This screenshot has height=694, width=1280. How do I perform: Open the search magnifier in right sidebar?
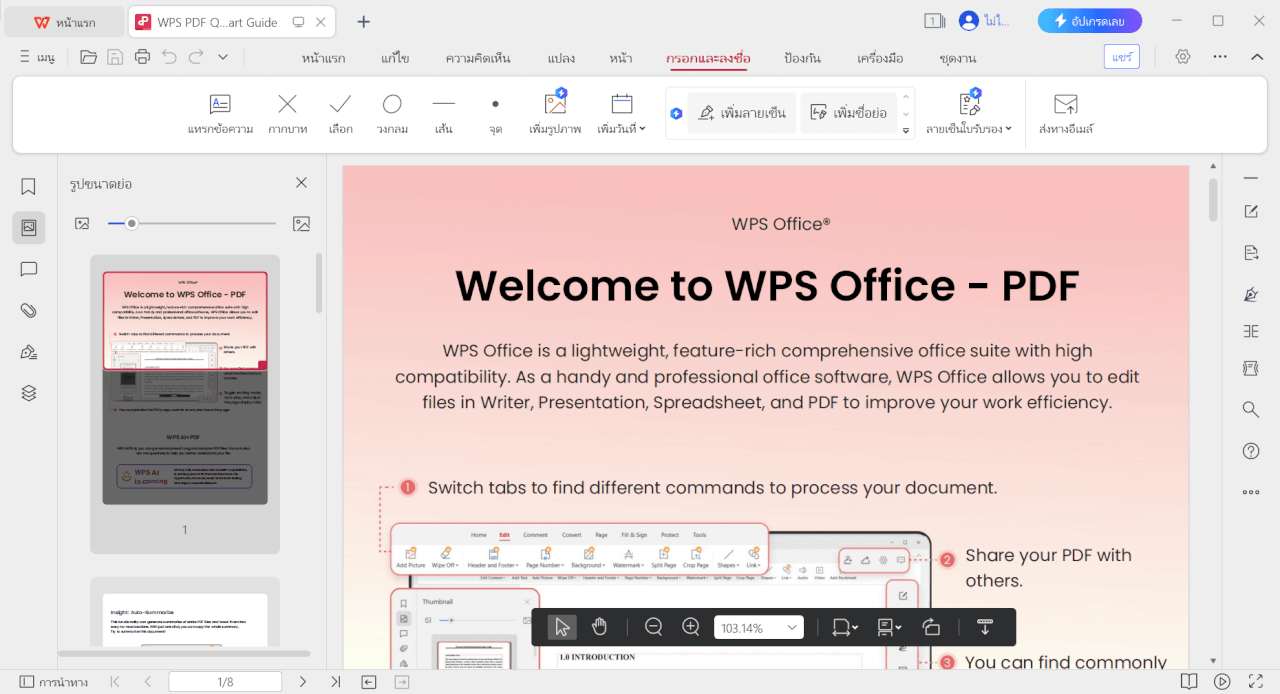point(1251,409)
